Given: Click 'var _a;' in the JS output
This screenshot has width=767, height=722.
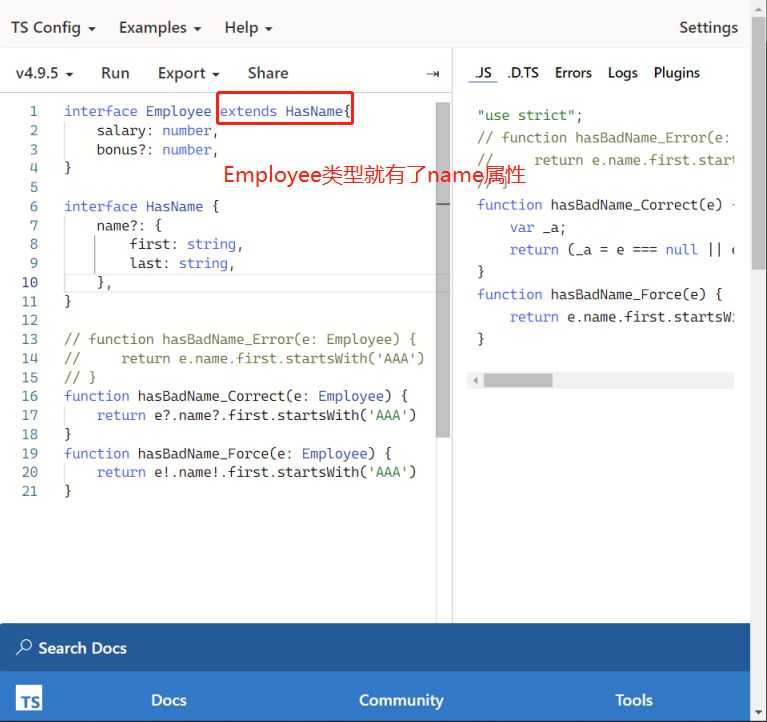Looking at the screenshot, I should (538, 227).
